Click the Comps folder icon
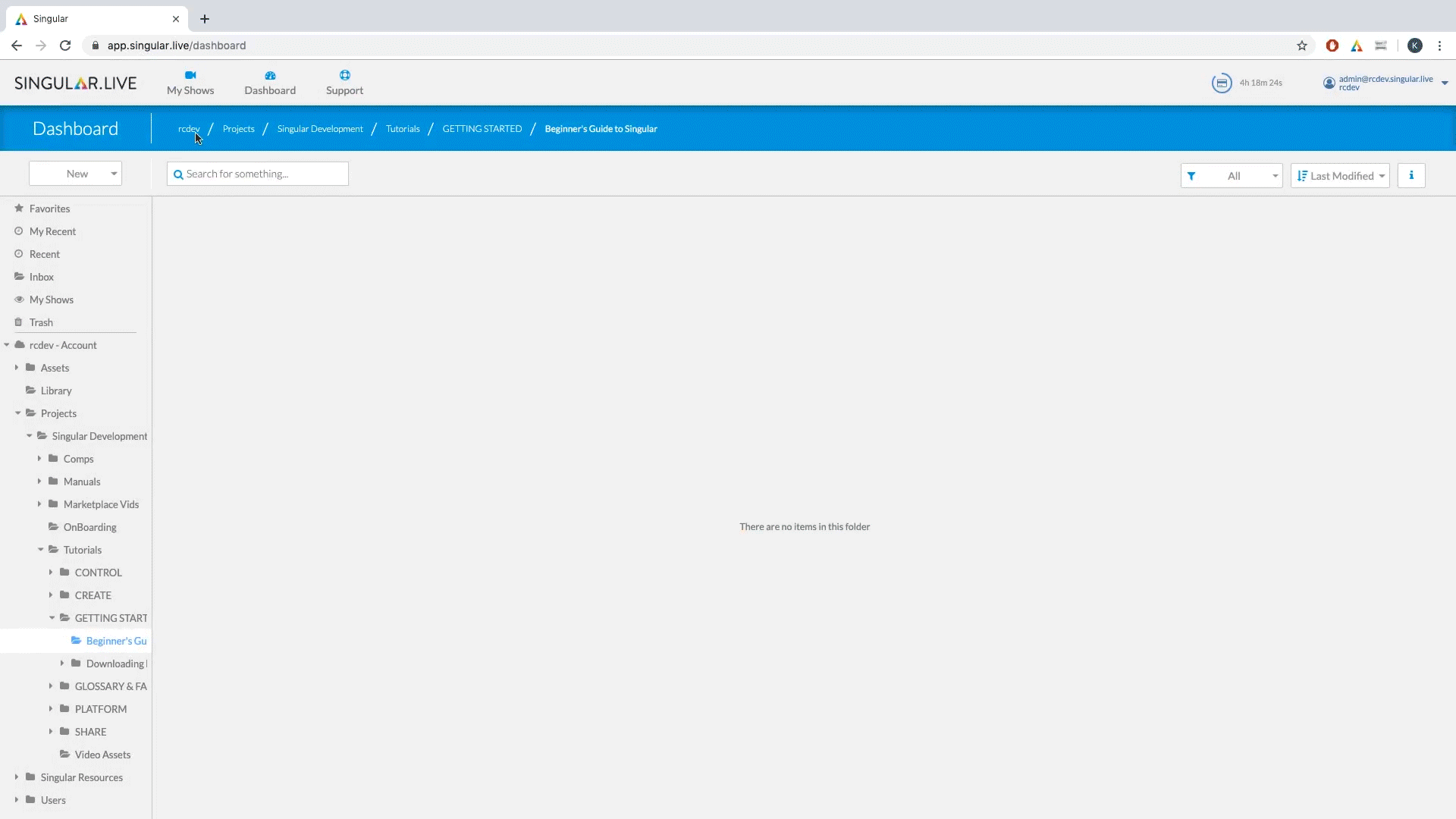The image size is (1456, 819). pyautogui.click(x=53, y=458)
